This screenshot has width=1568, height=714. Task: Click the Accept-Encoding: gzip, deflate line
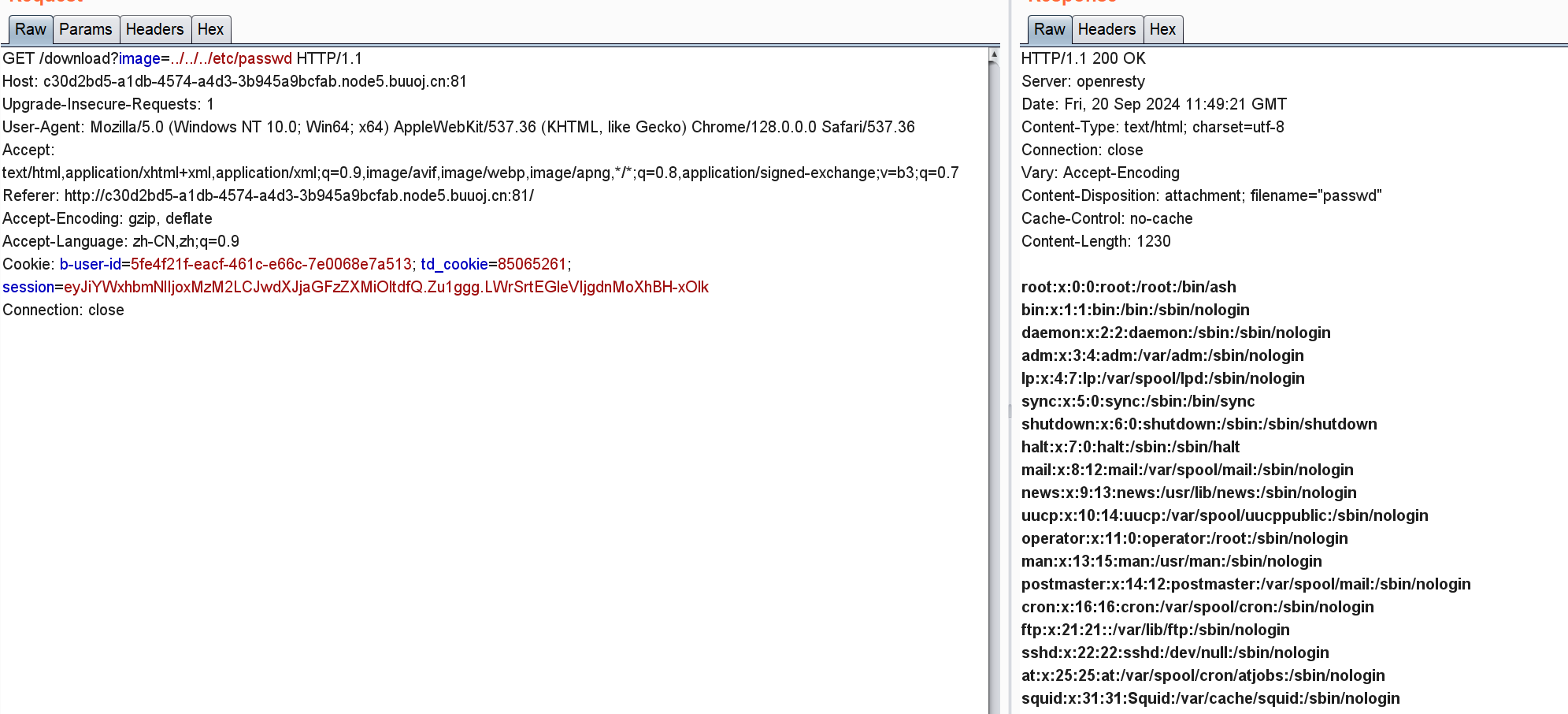[107, 218]
